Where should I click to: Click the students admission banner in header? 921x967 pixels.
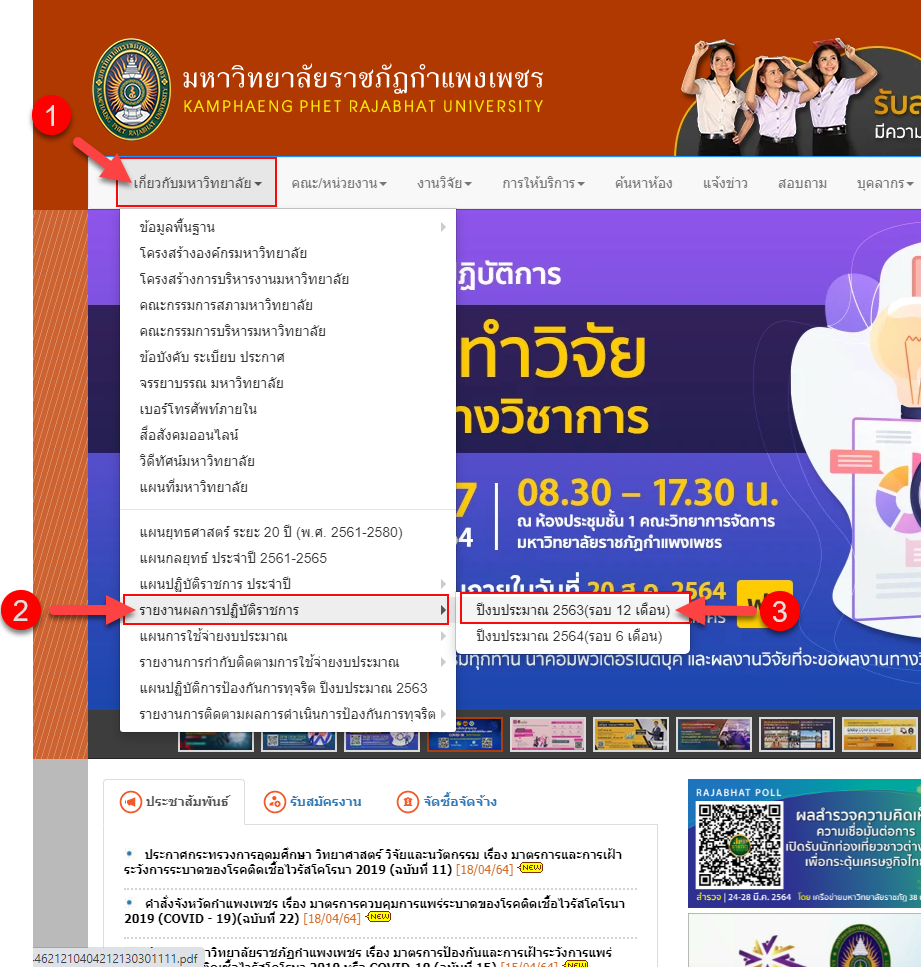(798, 96)
